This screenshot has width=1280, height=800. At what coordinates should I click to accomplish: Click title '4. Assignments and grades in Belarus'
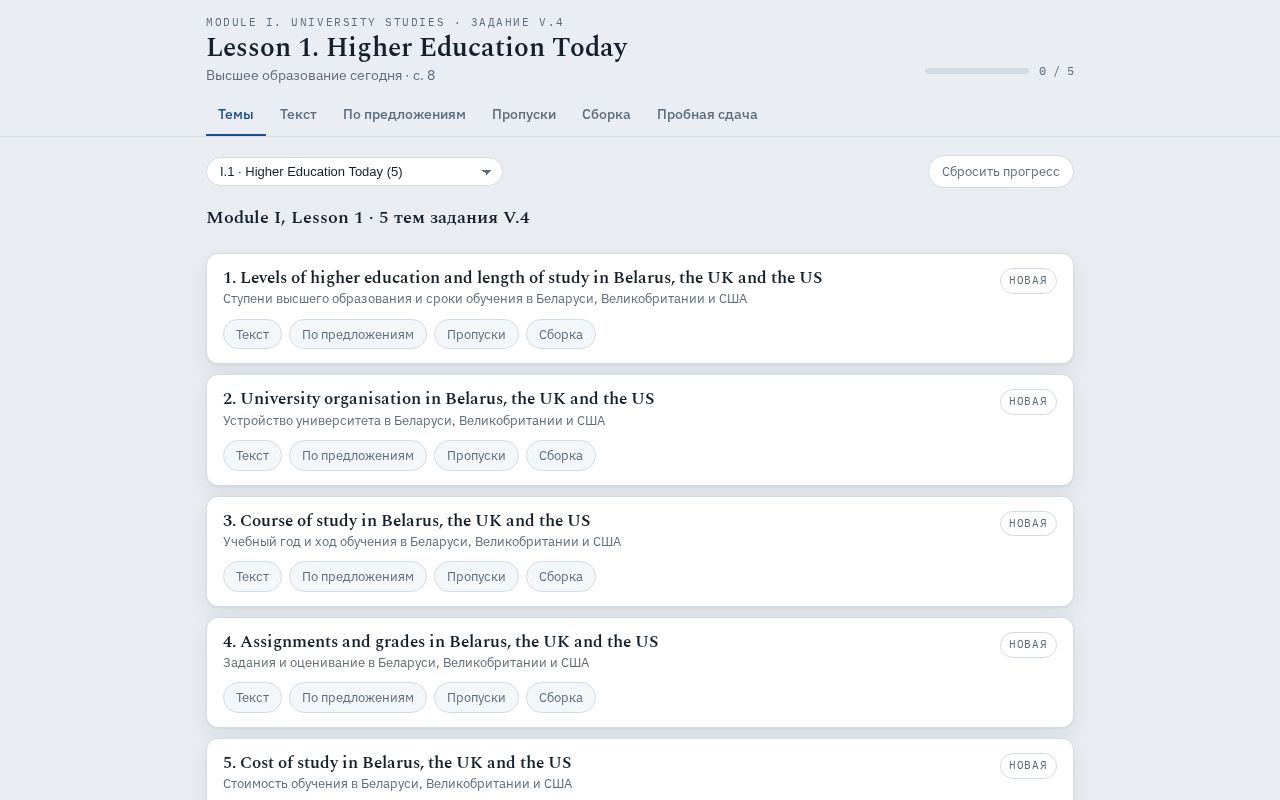(440, 641)
